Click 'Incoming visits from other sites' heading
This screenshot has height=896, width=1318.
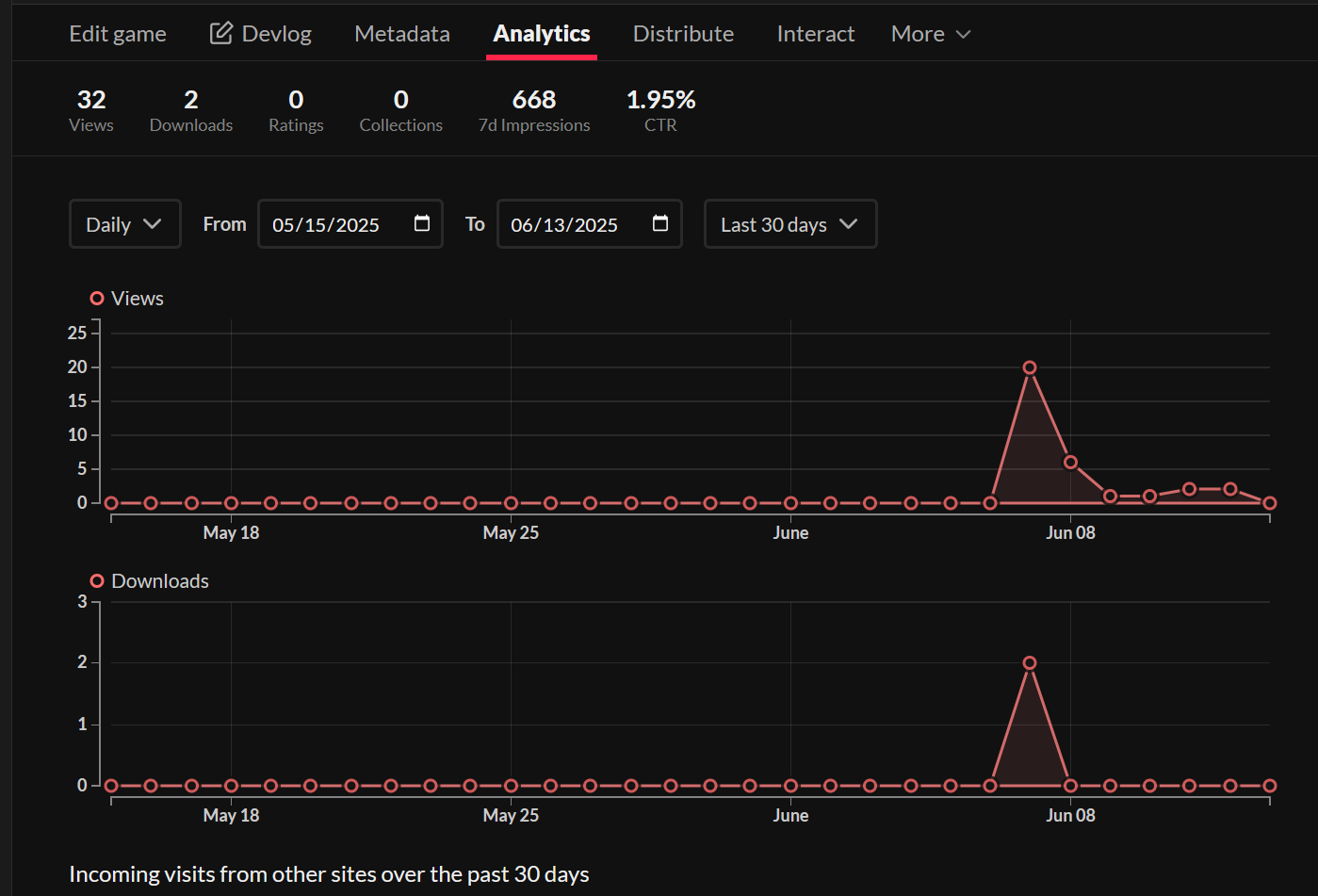coord(329,874)
